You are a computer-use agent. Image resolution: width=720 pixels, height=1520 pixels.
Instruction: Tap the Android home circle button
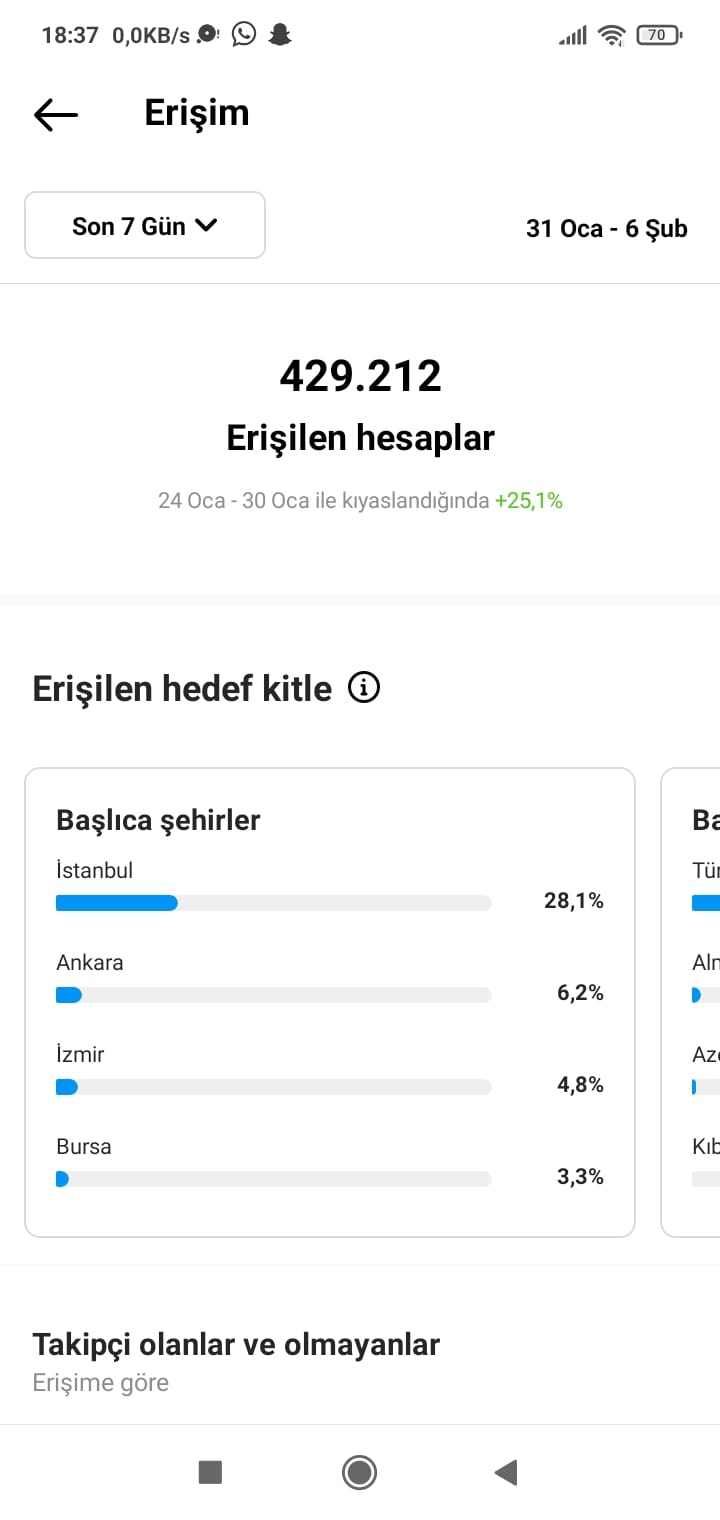point(359,1472)
